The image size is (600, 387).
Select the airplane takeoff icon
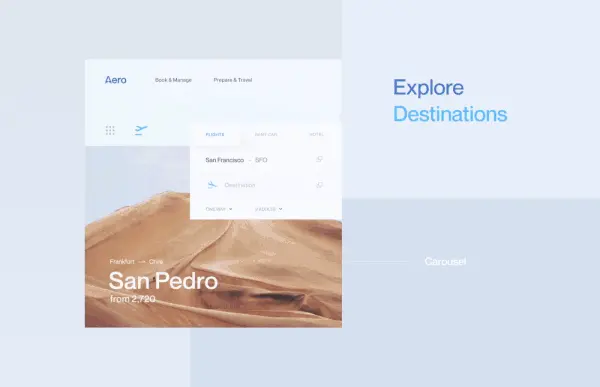[x=141, y=130]
